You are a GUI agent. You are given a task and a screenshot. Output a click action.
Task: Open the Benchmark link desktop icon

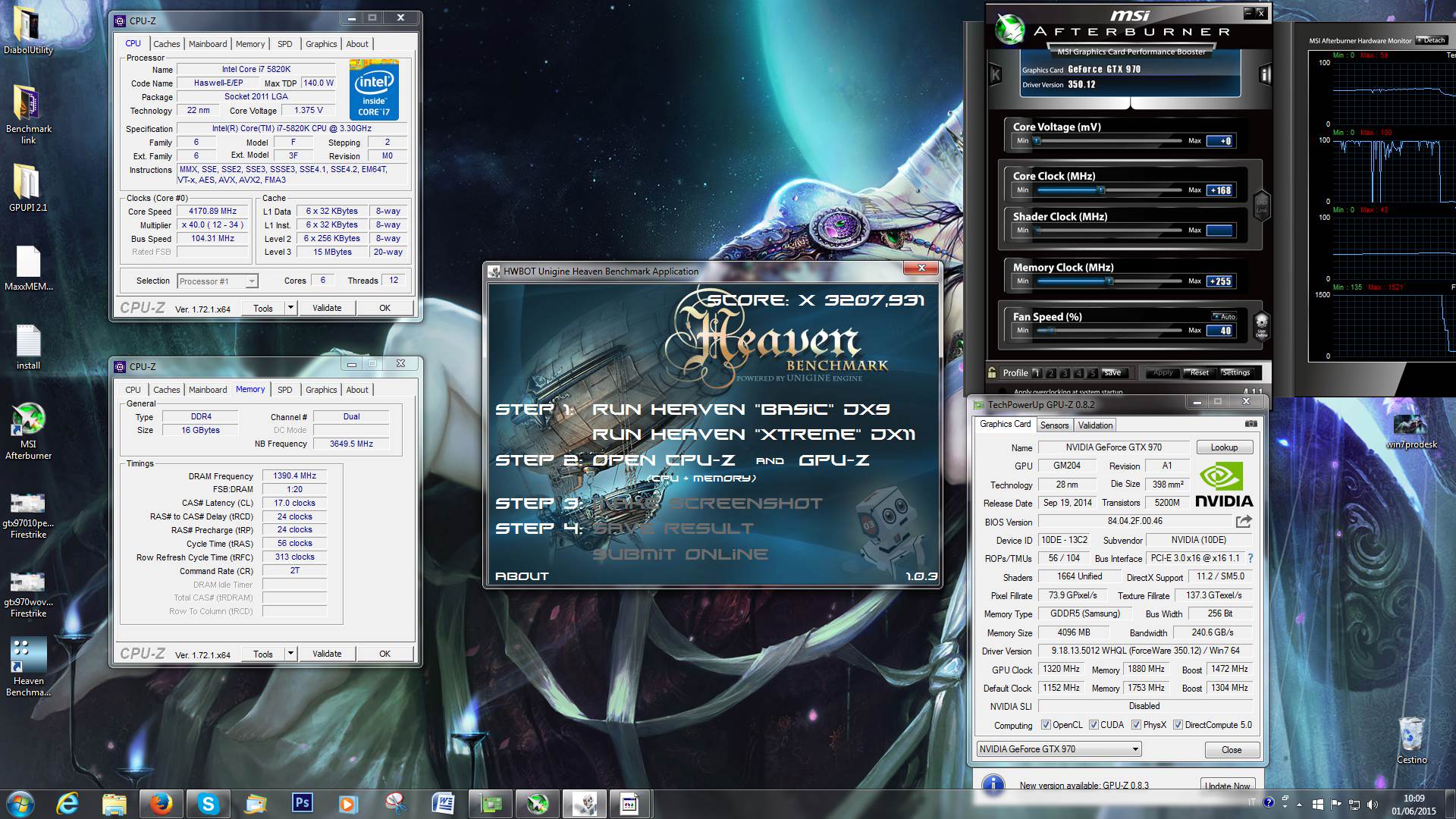pyautogui.click(x=28, y=114)
